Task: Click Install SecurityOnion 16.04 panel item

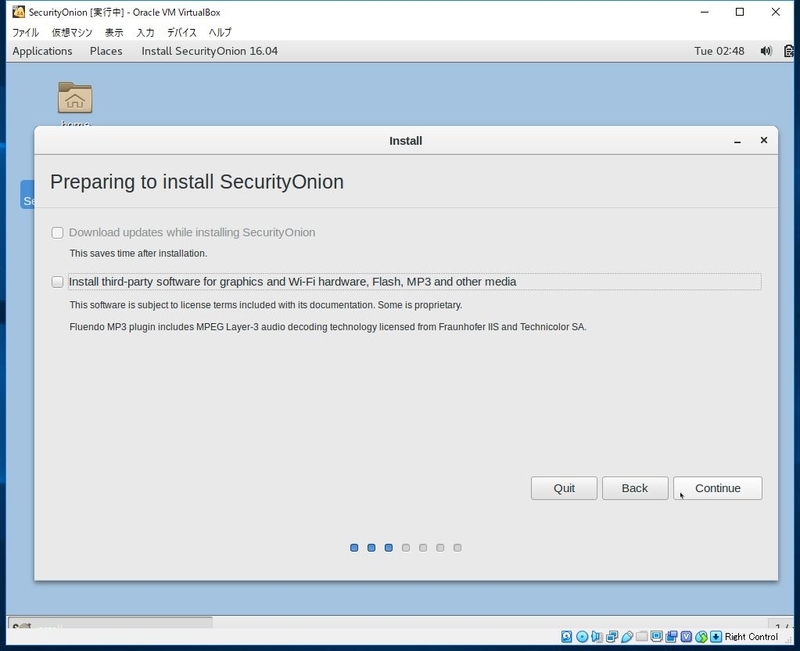Action: [210, 51]
